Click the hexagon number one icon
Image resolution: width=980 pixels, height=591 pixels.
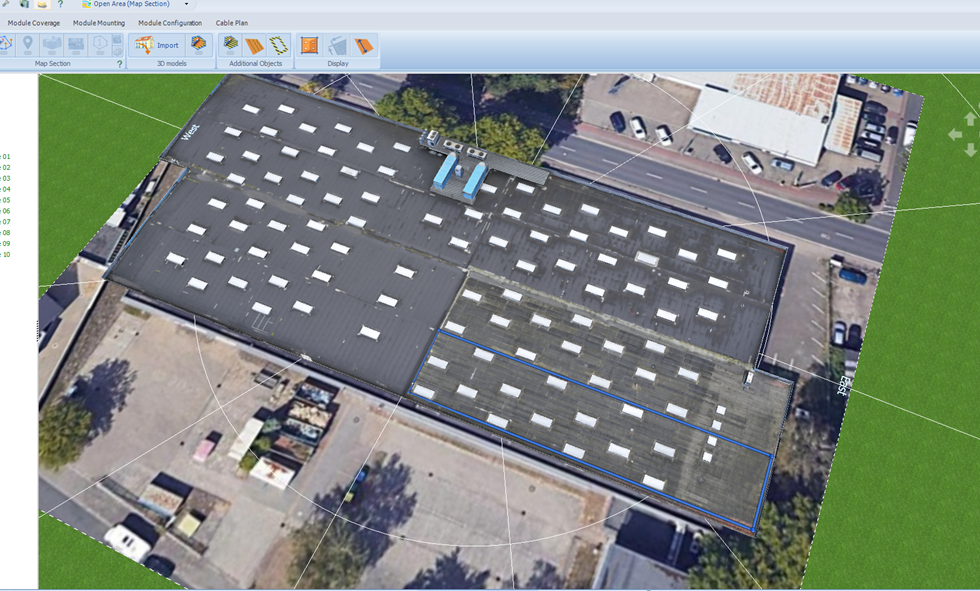100,45
